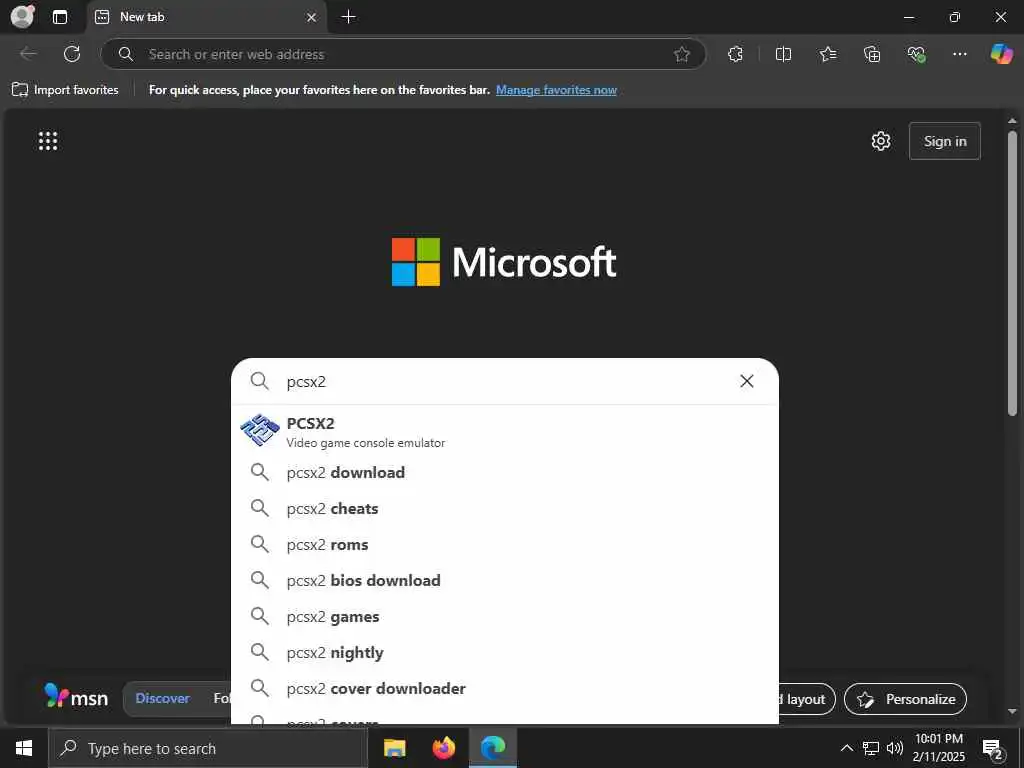The image size is (1024, 768).
Task: Click the Edge taskbar icon
Action: tap(493, 748)
